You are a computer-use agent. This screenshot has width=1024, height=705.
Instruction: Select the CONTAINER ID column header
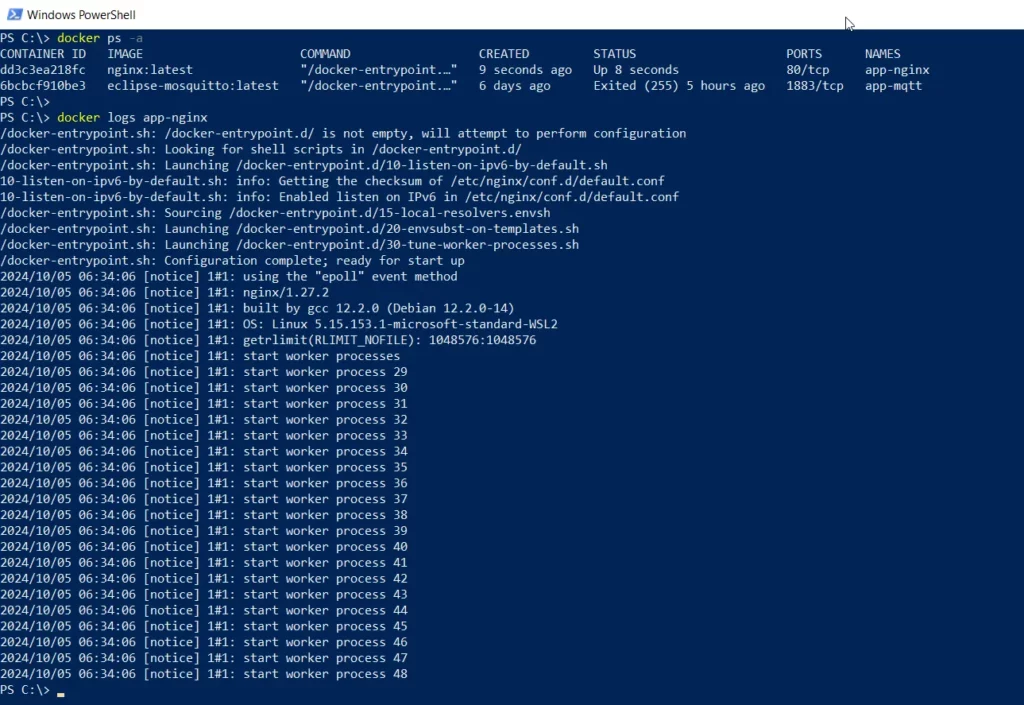point(43,54)
